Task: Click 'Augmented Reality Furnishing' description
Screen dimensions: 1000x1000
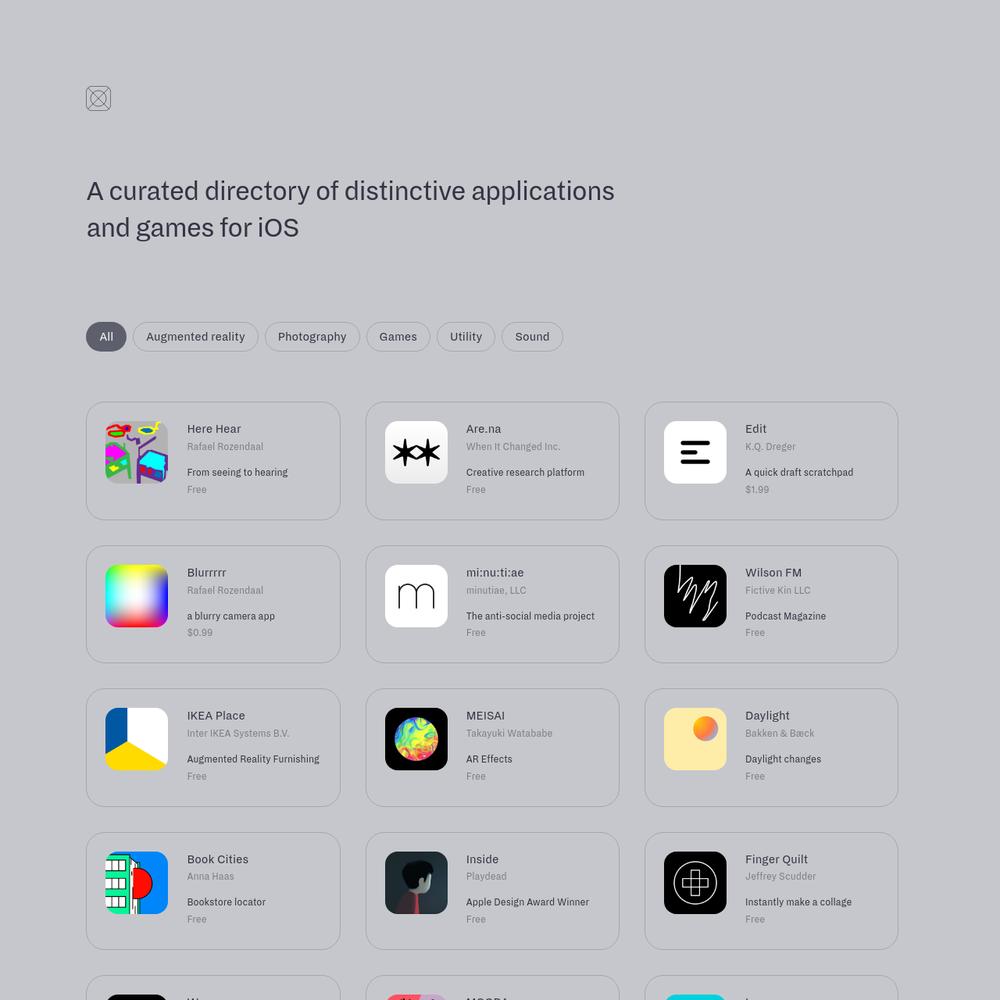Action: point(253,759)
